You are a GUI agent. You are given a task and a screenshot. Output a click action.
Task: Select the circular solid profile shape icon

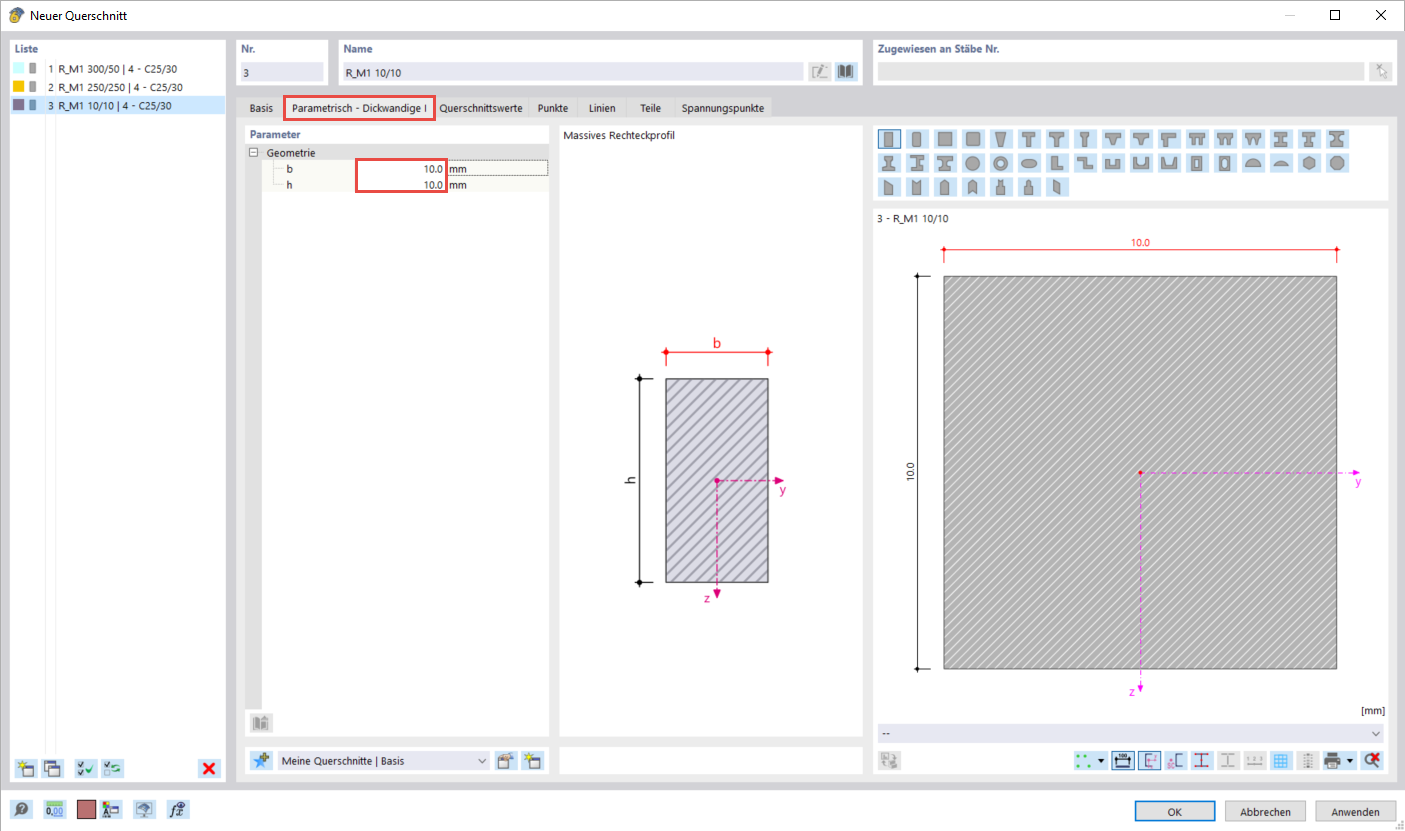(973, 162)
